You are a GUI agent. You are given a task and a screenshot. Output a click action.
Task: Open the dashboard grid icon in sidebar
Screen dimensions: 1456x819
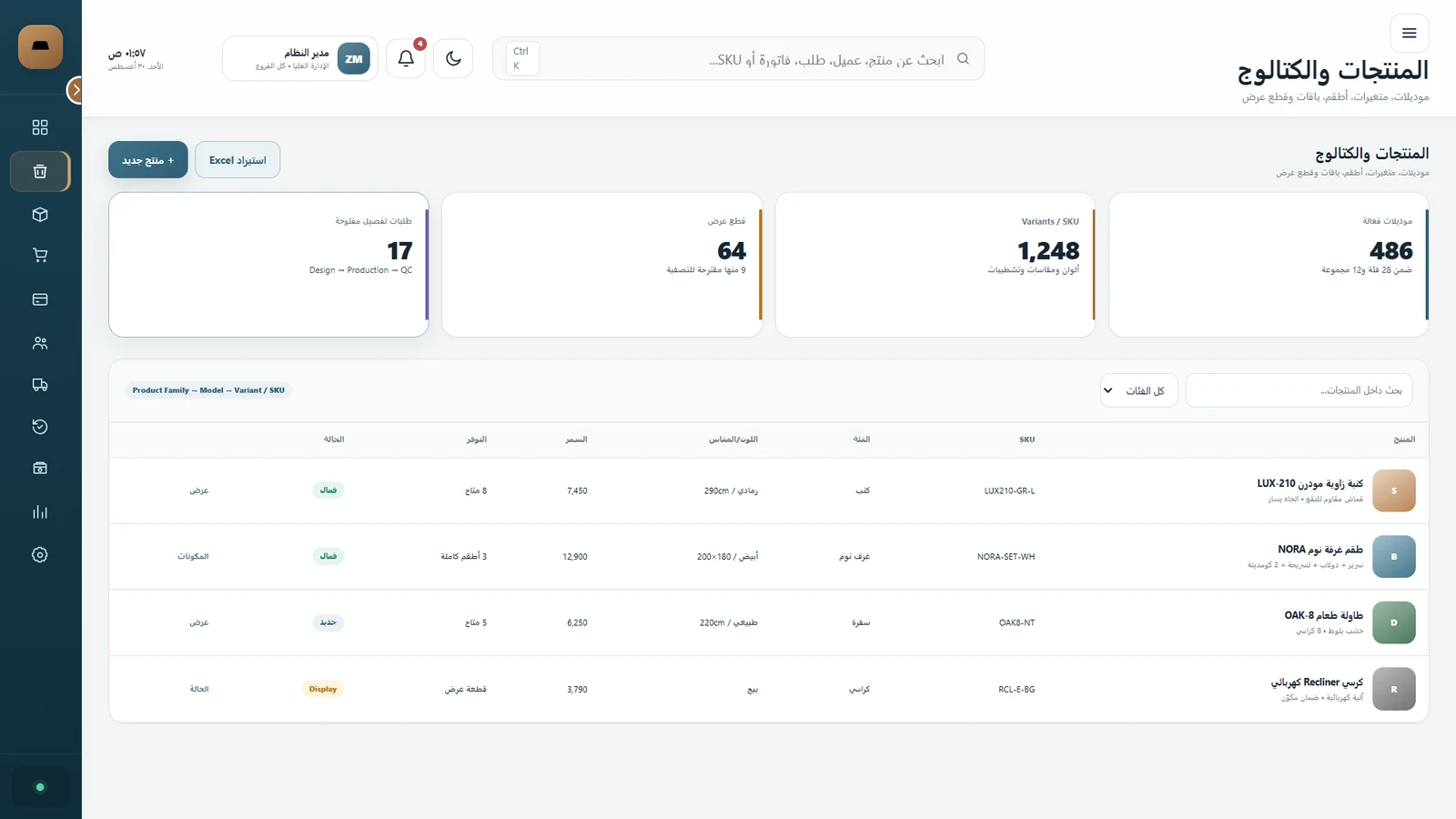(x=40, y=127)
